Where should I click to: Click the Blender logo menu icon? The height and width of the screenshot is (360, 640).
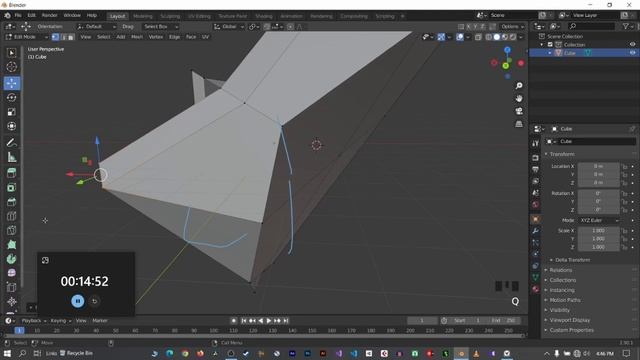point(7,16)
